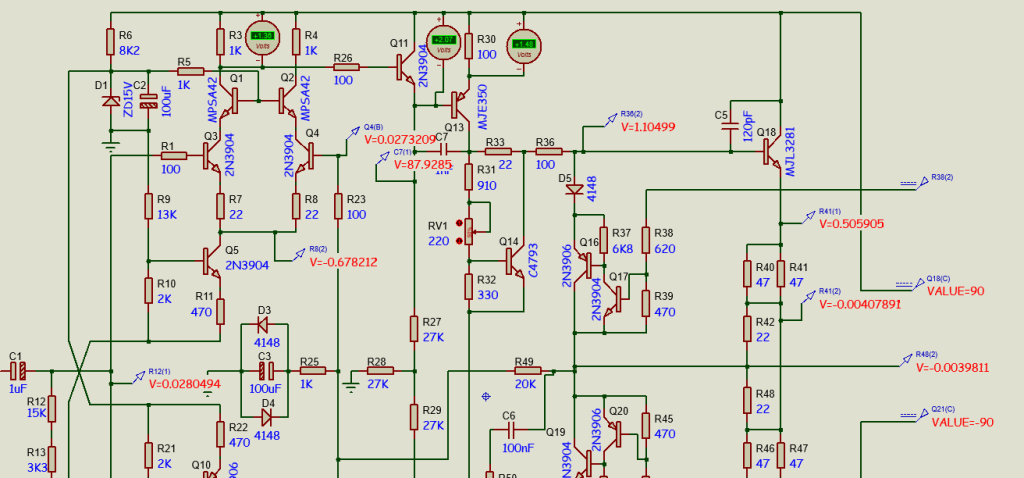Click the ground symbol between R25 and R28
1024x478 pixels.
coord(351,381)
